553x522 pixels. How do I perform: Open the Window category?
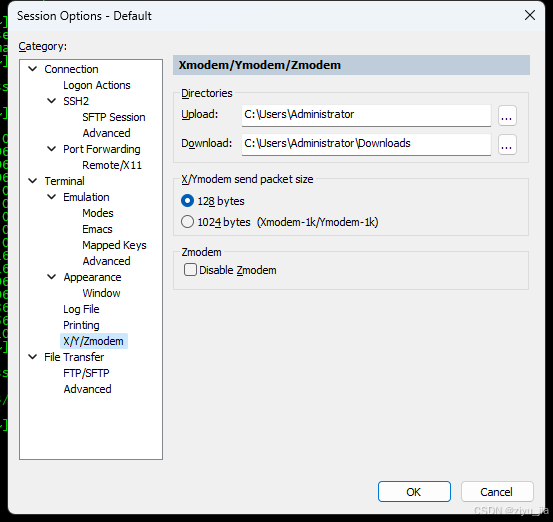(x=101, y=293)
